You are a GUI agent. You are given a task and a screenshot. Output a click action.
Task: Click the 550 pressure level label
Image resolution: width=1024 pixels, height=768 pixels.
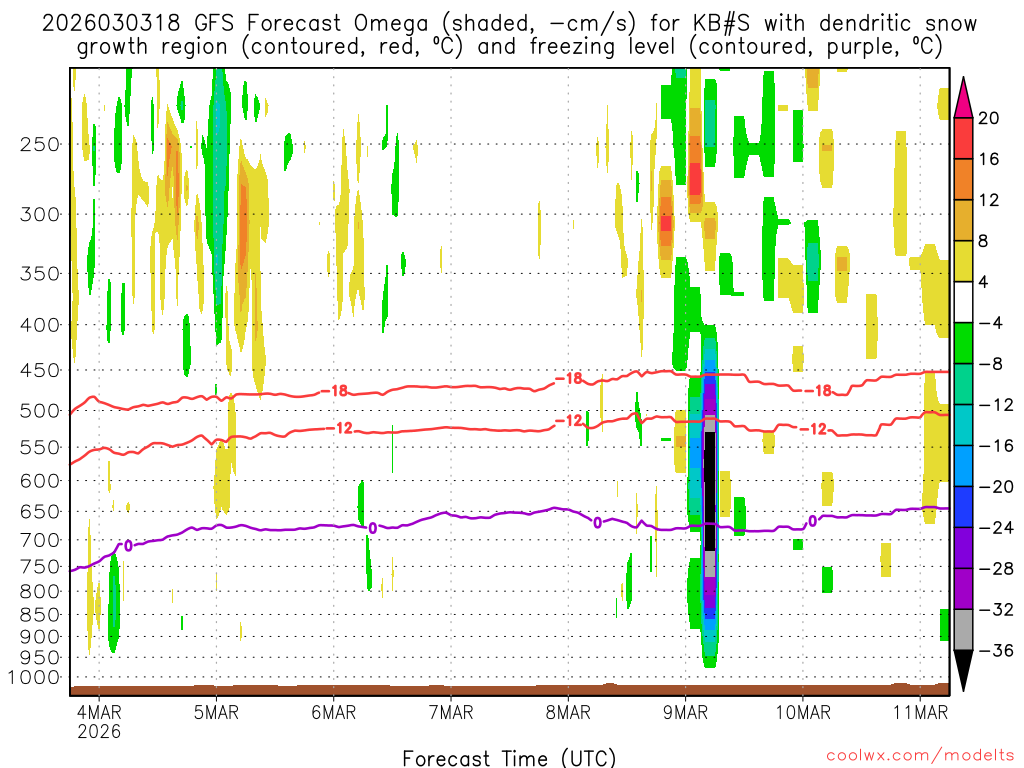pyautogui.click(x=40, y=447)
